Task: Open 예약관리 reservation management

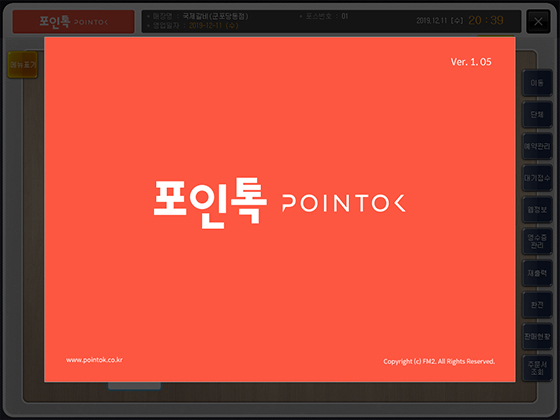Action: point(537,146)
